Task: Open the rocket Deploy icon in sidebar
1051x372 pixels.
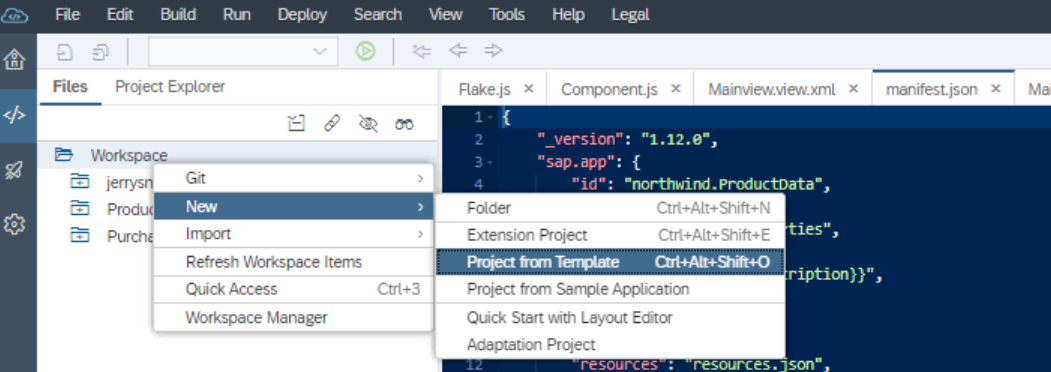Action: pyautogui.click(x=15, y=170)
